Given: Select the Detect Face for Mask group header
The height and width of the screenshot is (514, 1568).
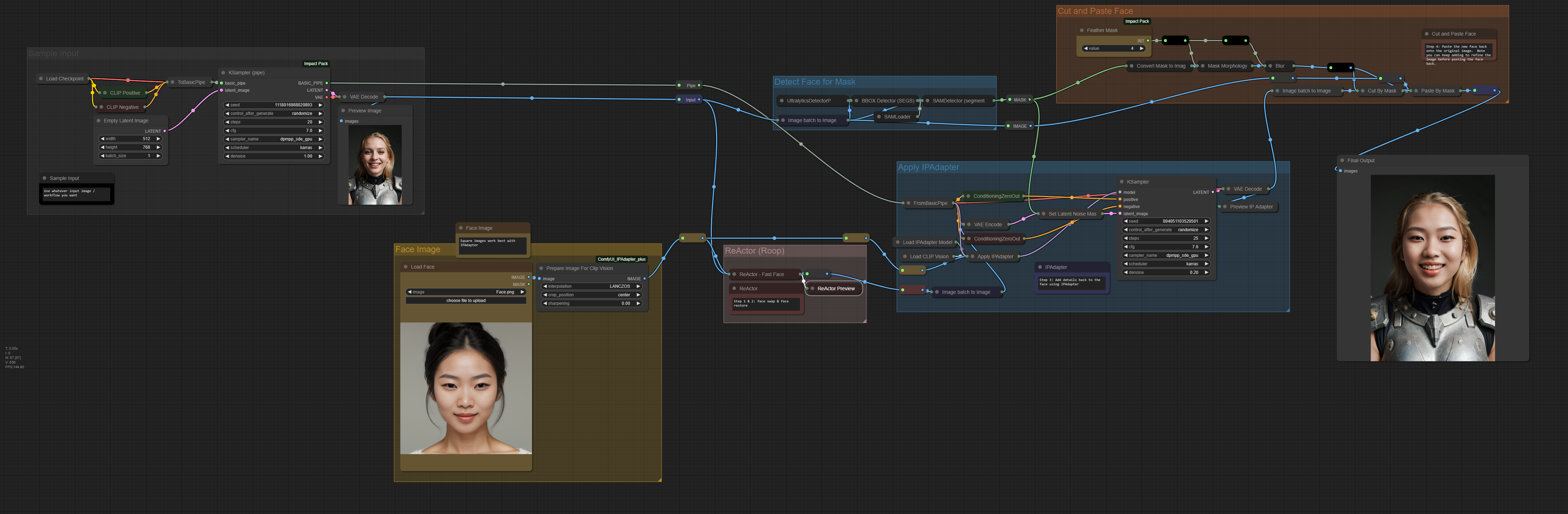Looking at the screenshot, I should 815,82.
